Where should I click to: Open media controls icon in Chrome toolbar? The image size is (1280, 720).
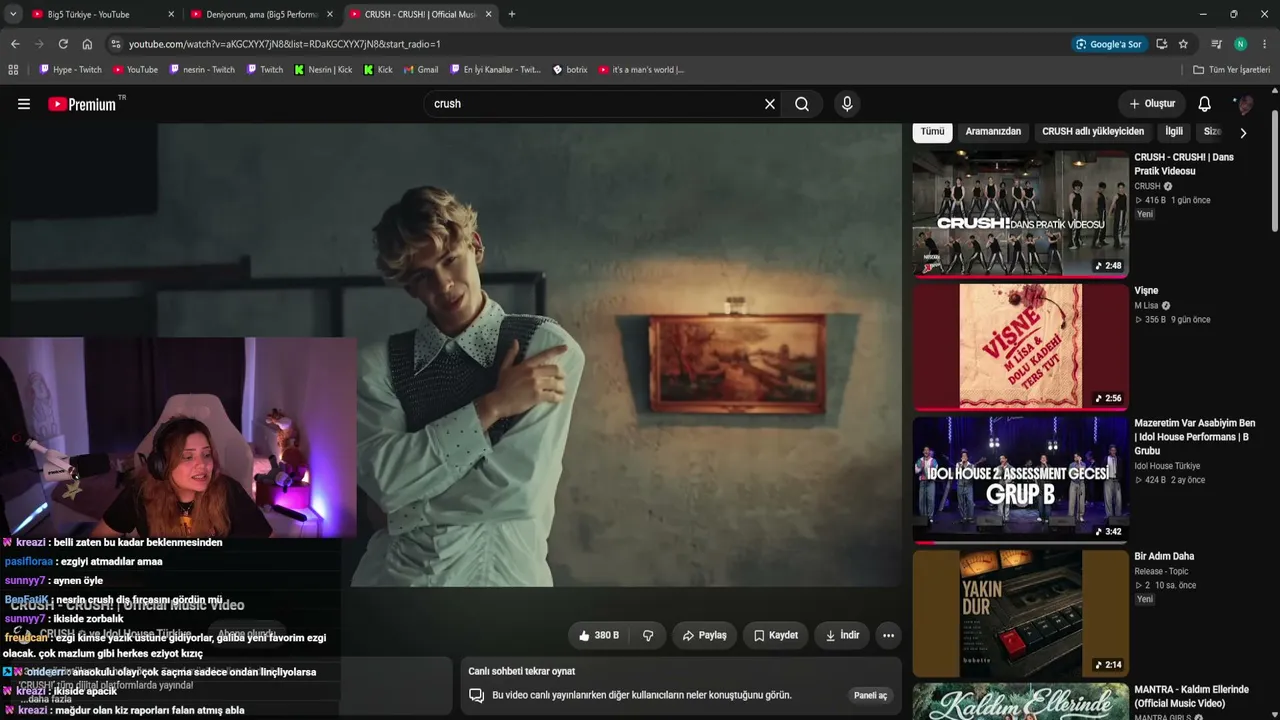(1216, 44)
